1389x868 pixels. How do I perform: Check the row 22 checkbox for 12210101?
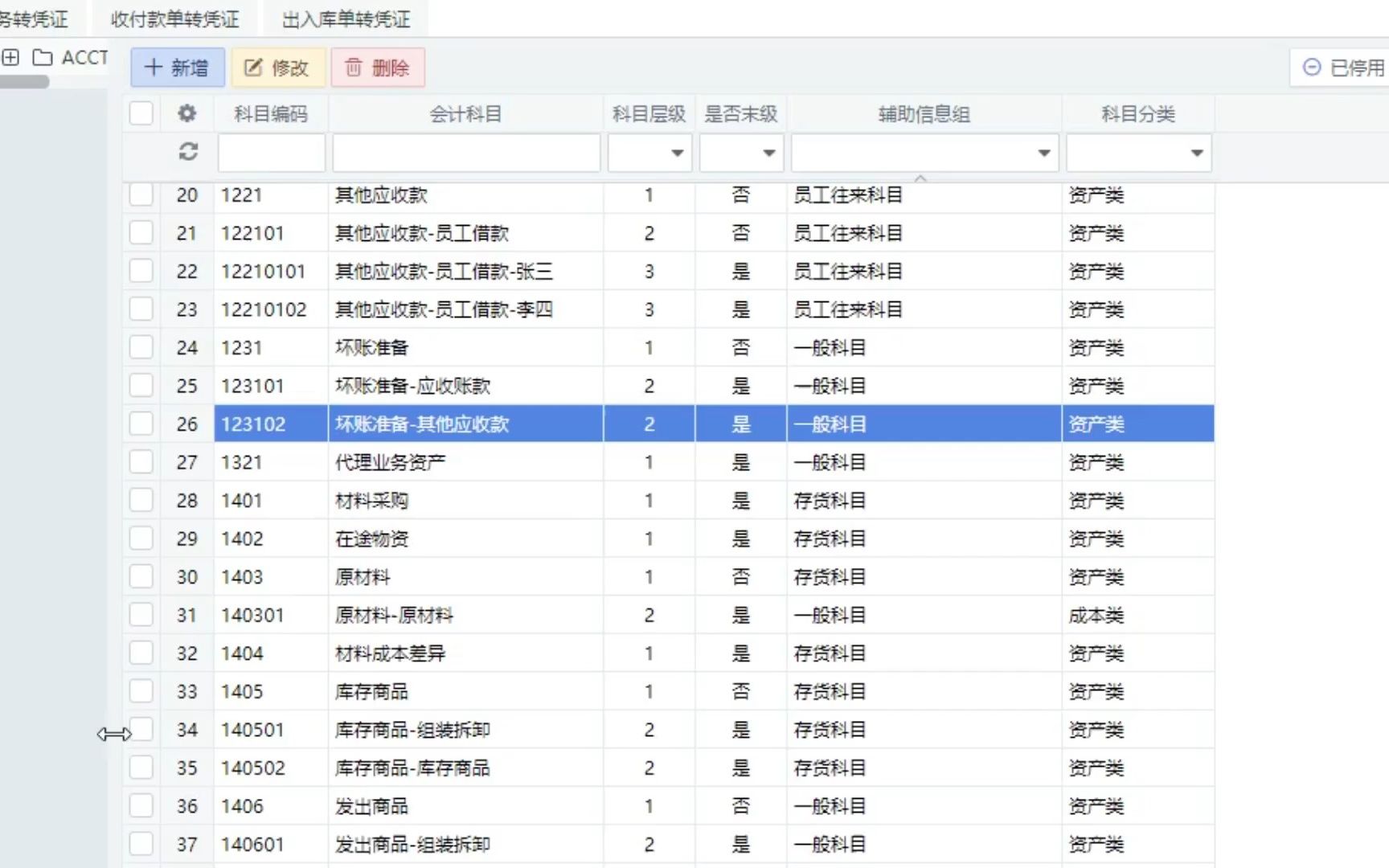(x=141, y=271)
